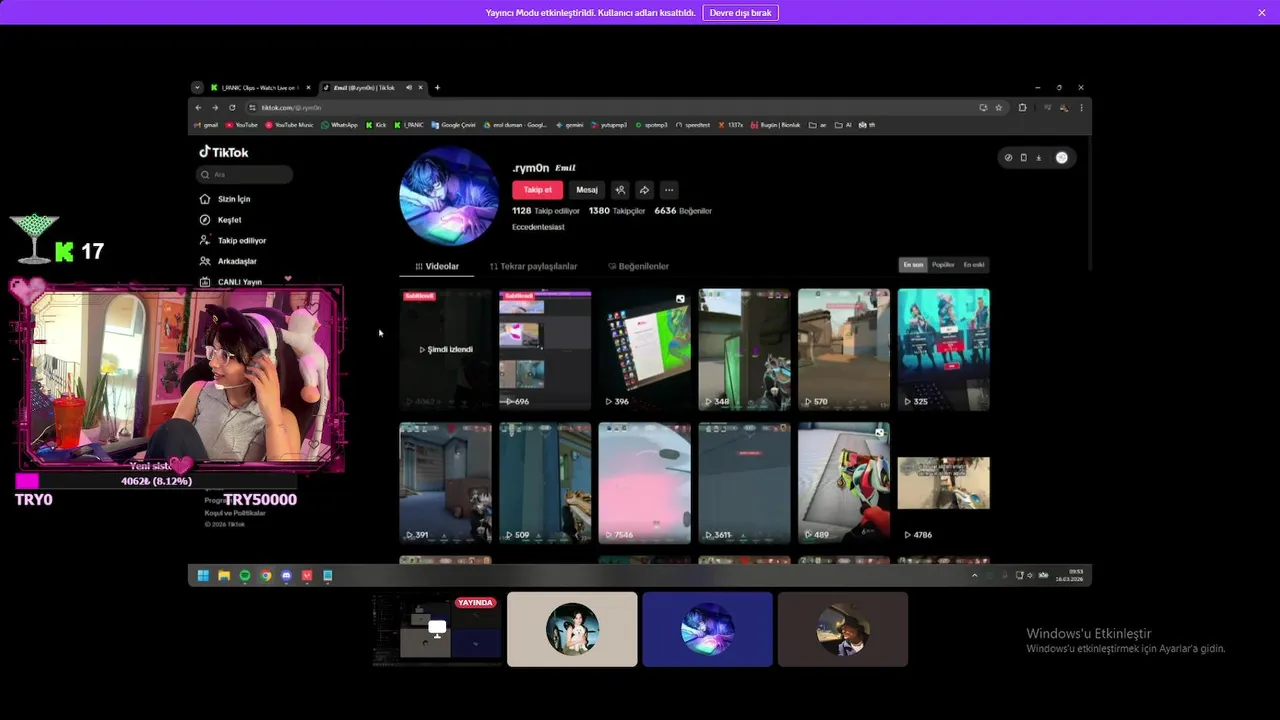Click the .rym0n profile picture

[449, 196]
